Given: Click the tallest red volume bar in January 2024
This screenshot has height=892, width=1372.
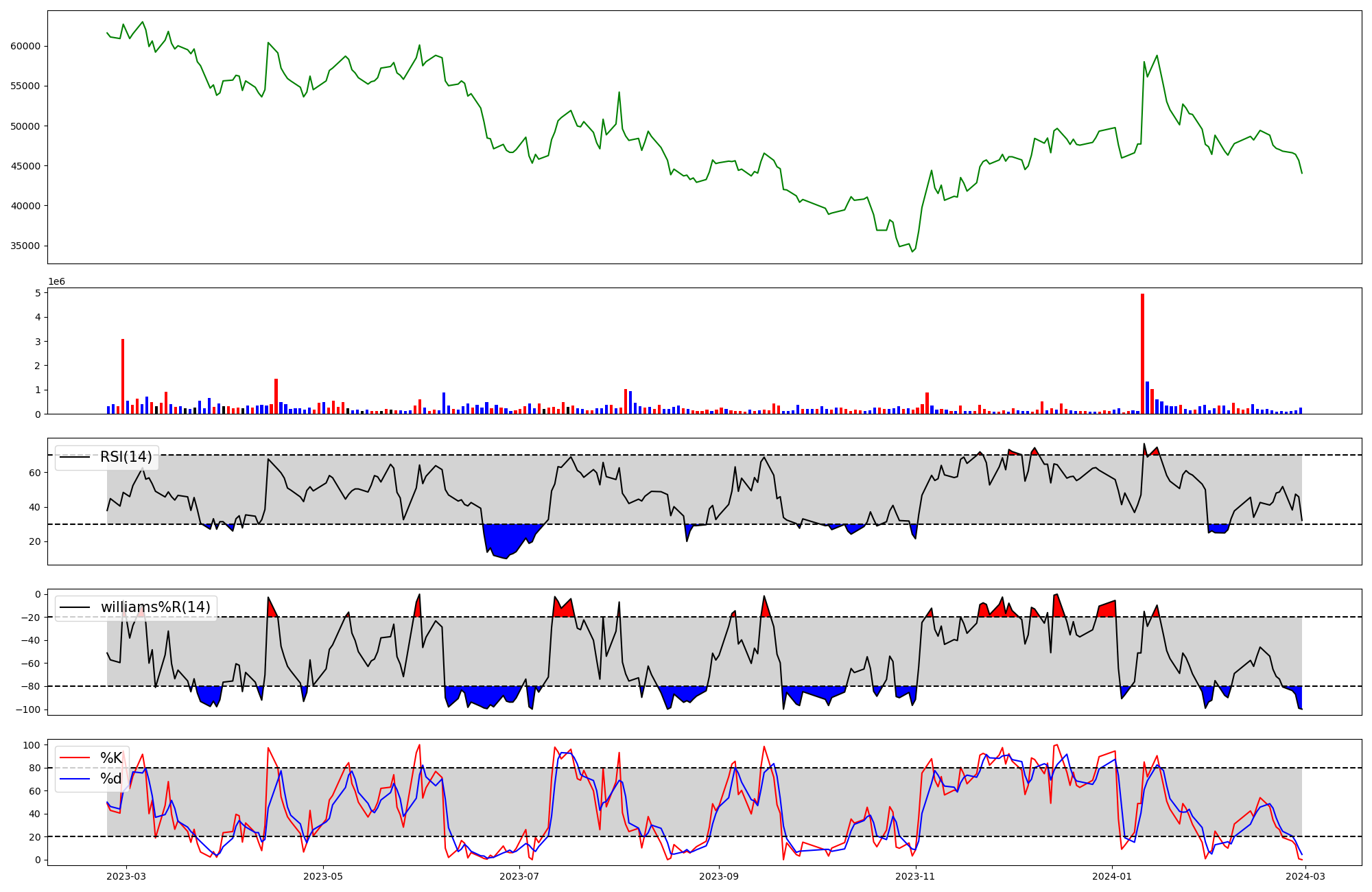Looking at the screenshot, I should click(1142, 353).
